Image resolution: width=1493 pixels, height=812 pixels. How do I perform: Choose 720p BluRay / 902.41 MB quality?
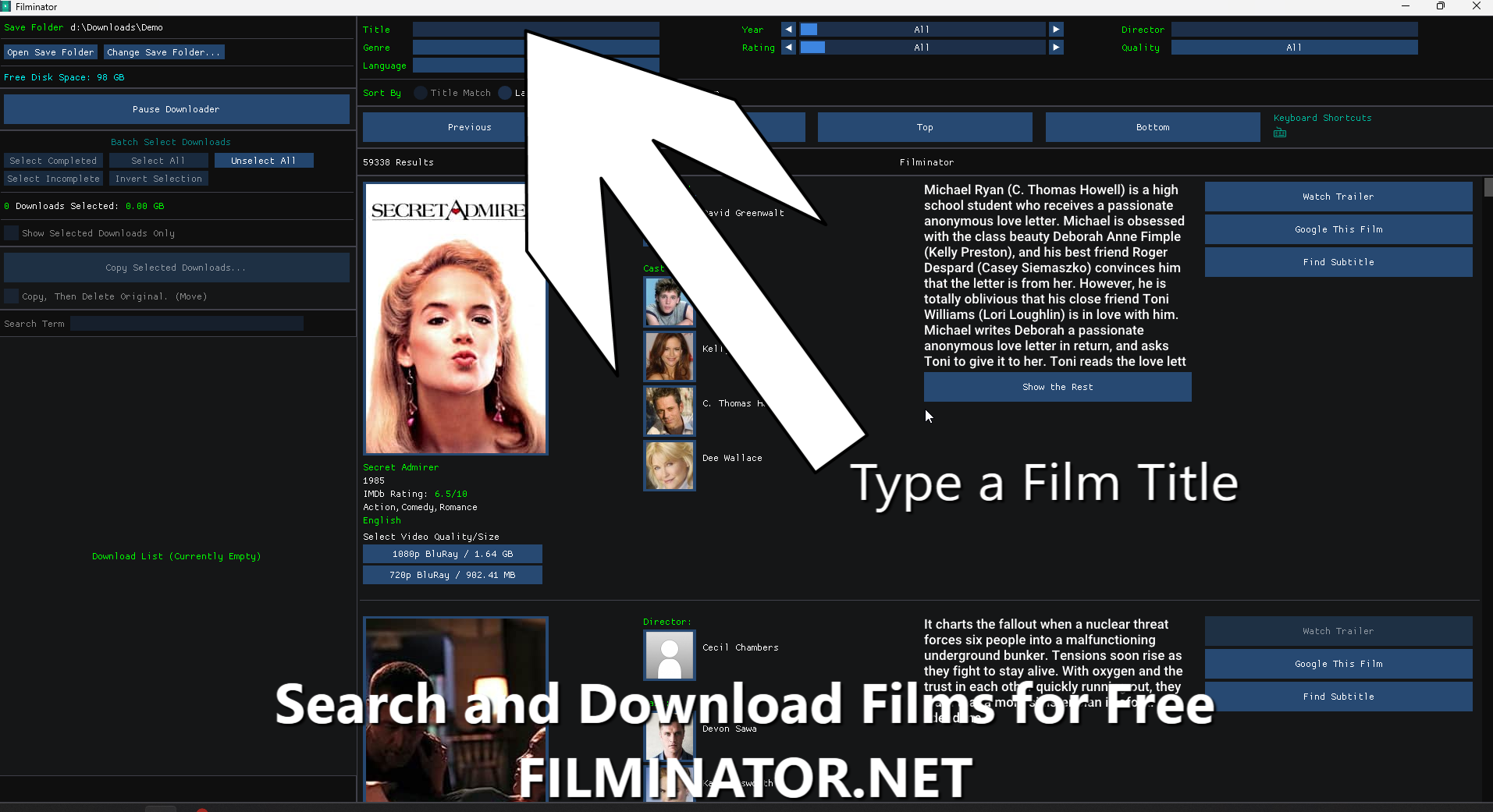(453, 575)
